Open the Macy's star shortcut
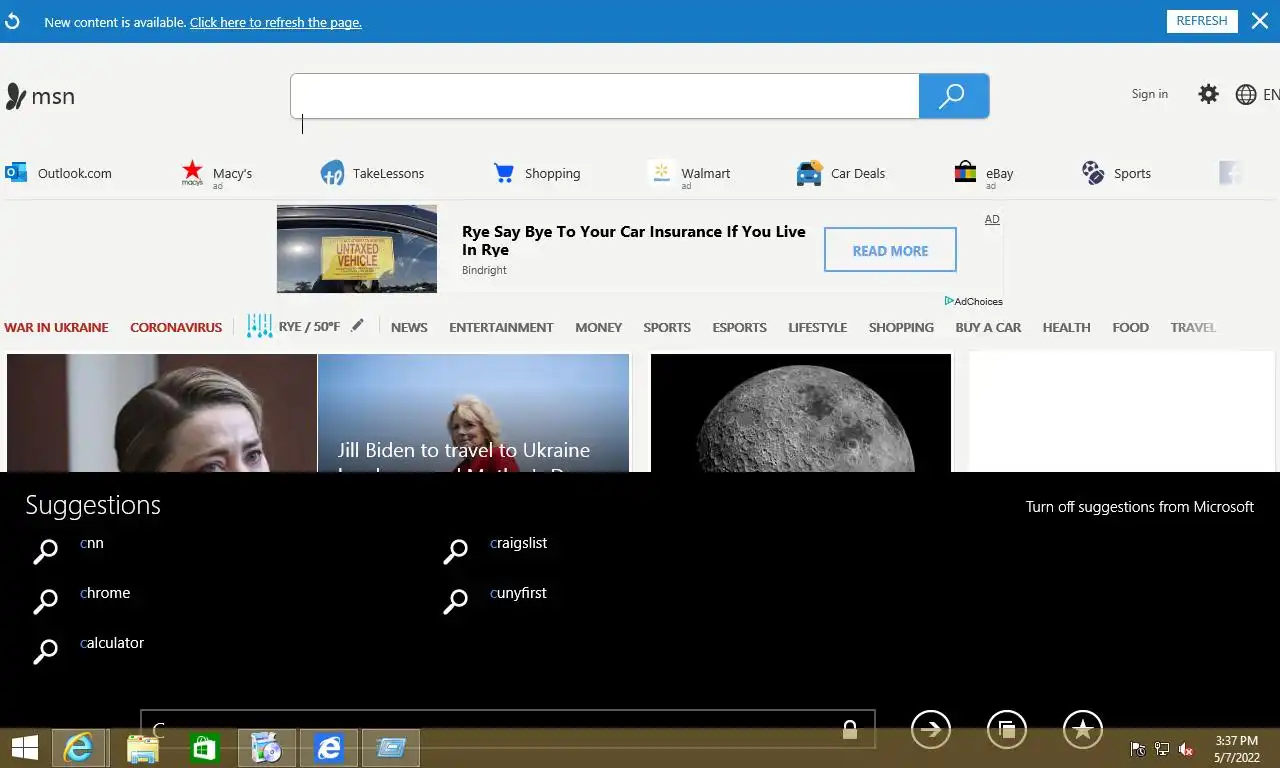This screenshot has width=1280, height=768. click(x=216, y=174)
